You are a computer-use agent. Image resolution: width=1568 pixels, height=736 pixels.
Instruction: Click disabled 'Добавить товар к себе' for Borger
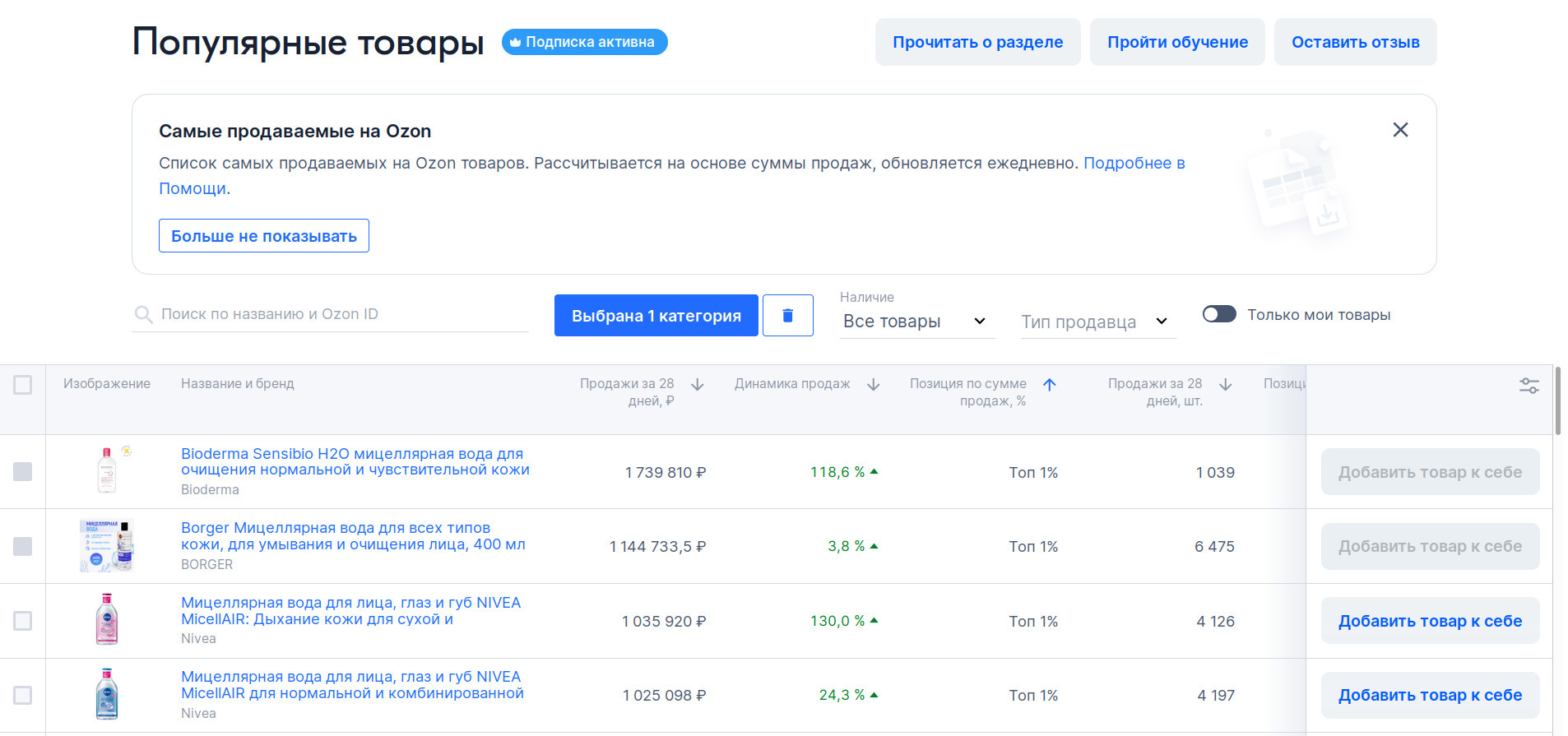point(1430,546)
